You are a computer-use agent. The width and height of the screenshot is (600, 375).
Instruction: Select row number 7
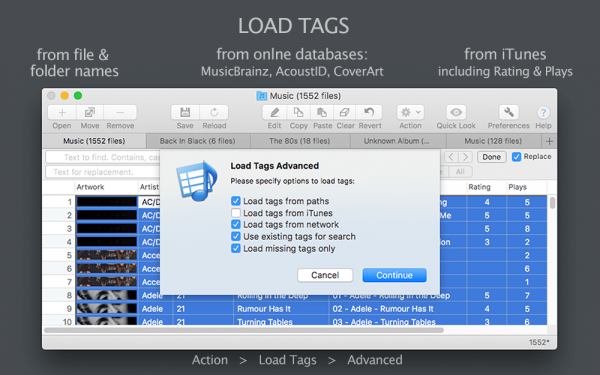pyautogui.click(x=69, y=282)
